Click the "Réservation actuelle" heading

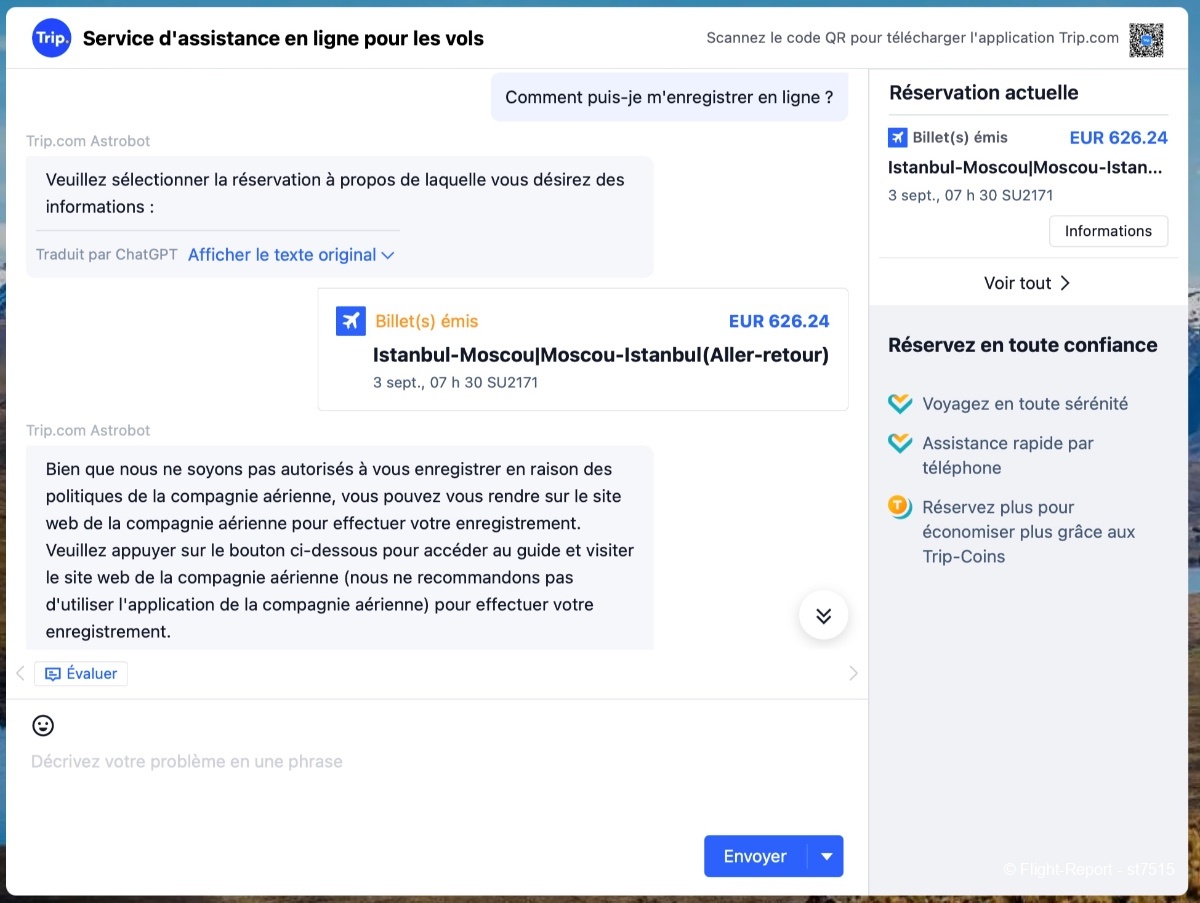pyautogui.click(x=984, y=93)
